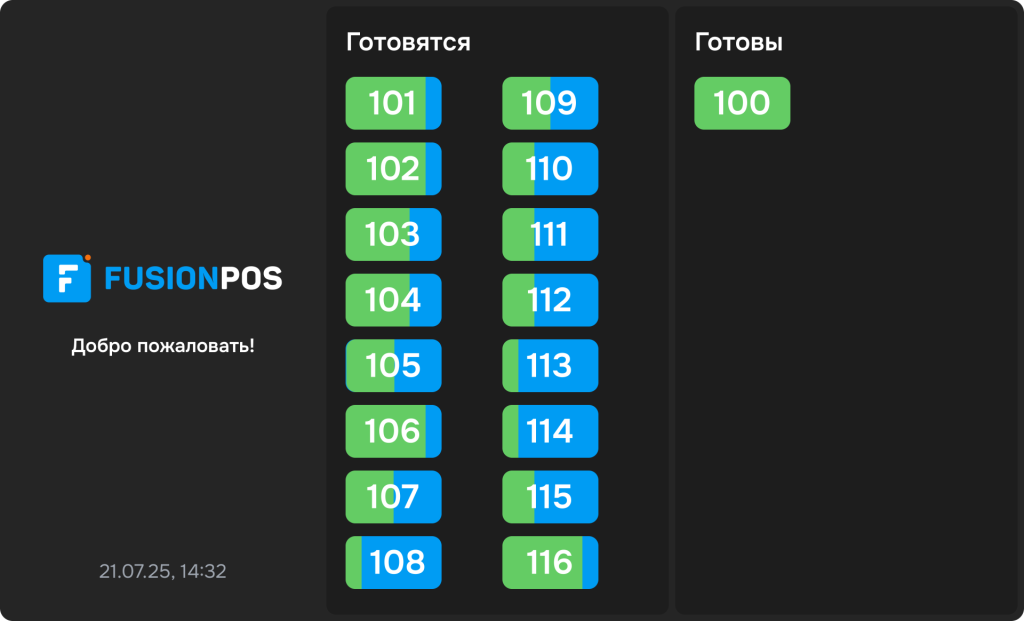Click the FusionPOS logo icon

tap(67, 278)
